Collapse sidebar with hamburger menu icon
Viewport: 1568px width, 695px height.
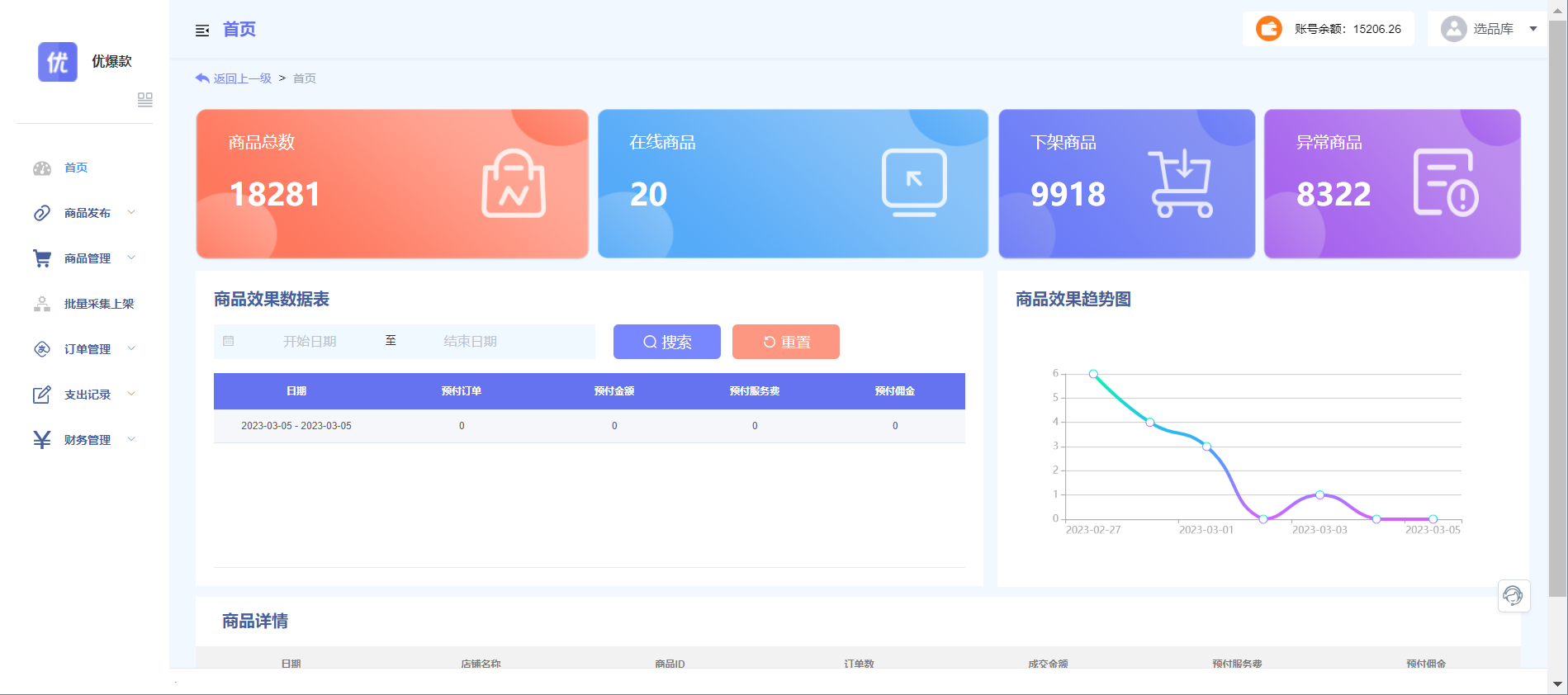[x=202, y=31]
